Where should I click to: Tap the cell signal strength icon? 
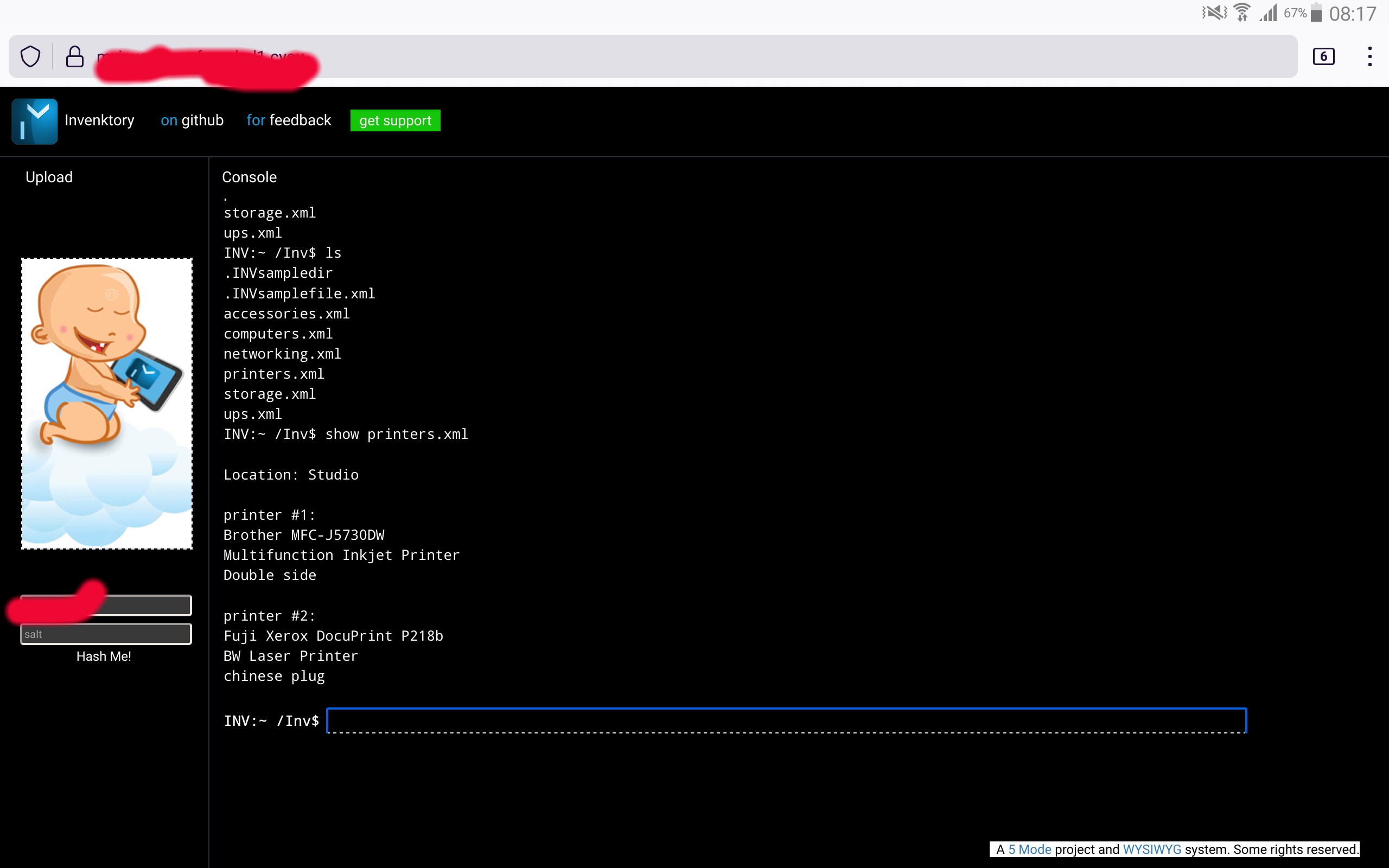[x=1268, y=12]
